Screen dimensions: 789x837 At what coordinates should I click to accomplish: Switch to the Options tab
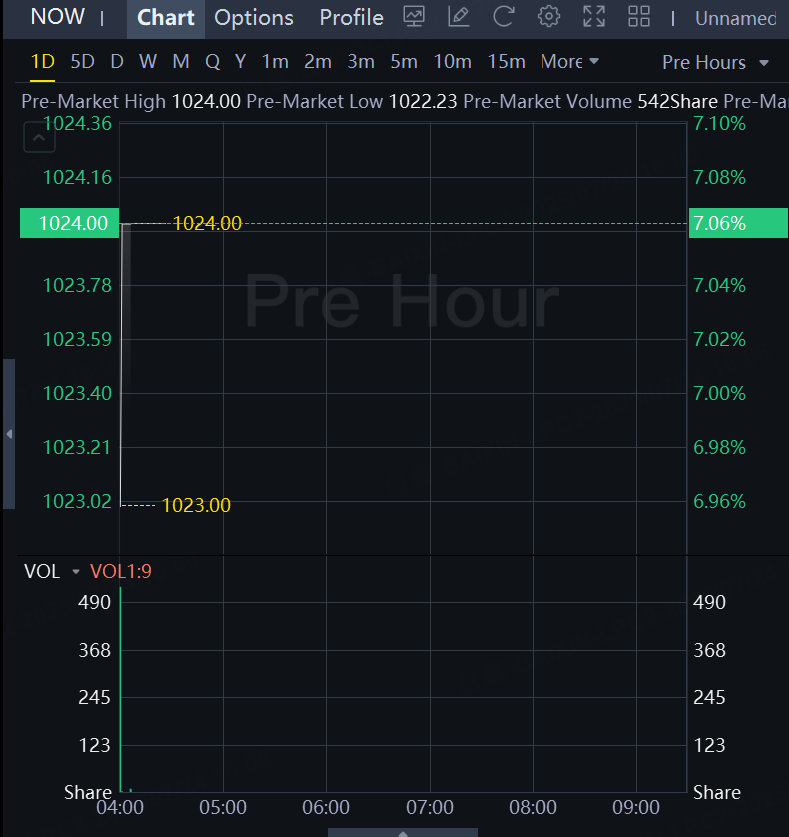[x=254, y=18]
